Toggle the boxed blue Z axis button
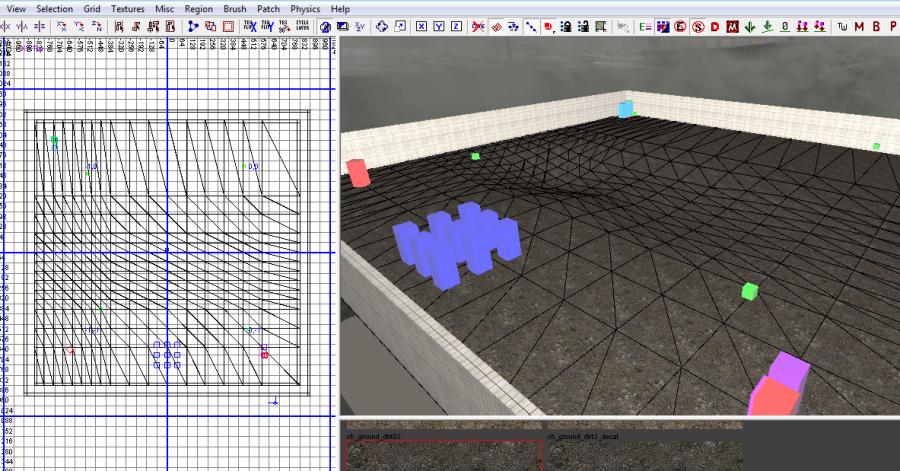 pyautogui.click(x=457, y=26)
